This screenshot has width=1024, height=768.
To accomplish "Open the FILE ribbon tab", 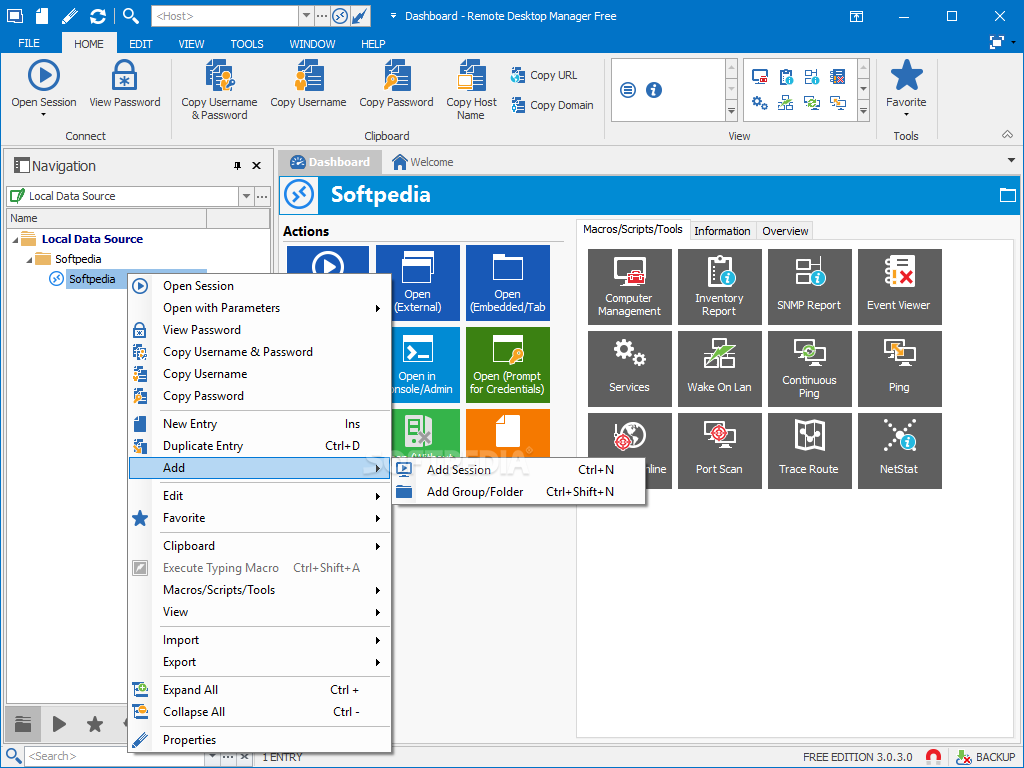I will click(29, 44).
